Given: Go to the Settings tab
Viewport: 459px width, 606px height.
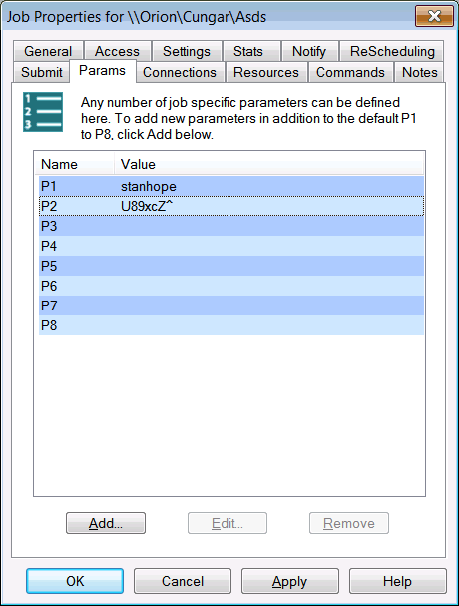Looking at the screenshot, I should (187, 51).
